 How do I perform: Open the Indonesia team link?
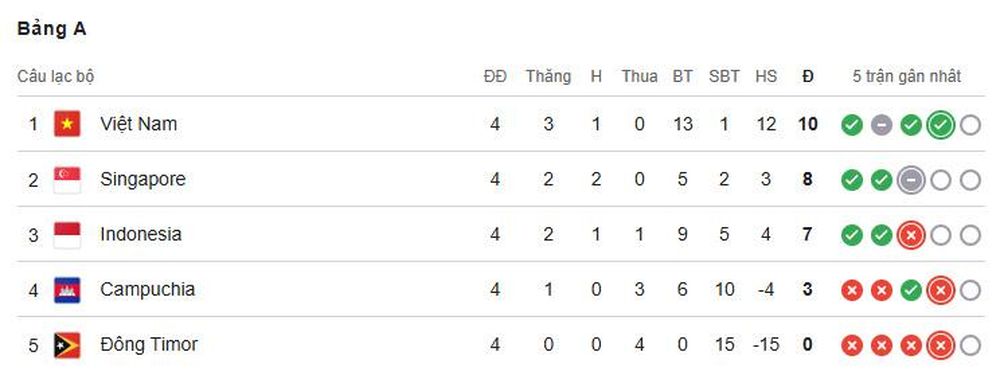pos(141,234)
